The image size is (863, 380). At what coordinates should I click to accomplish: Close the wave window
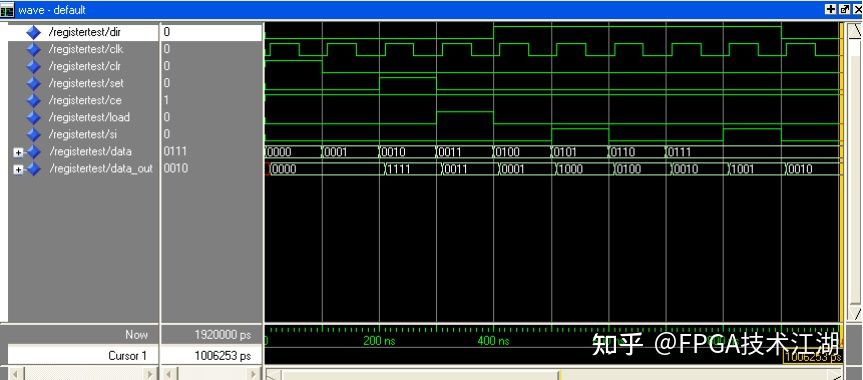[x=857, y=9]
